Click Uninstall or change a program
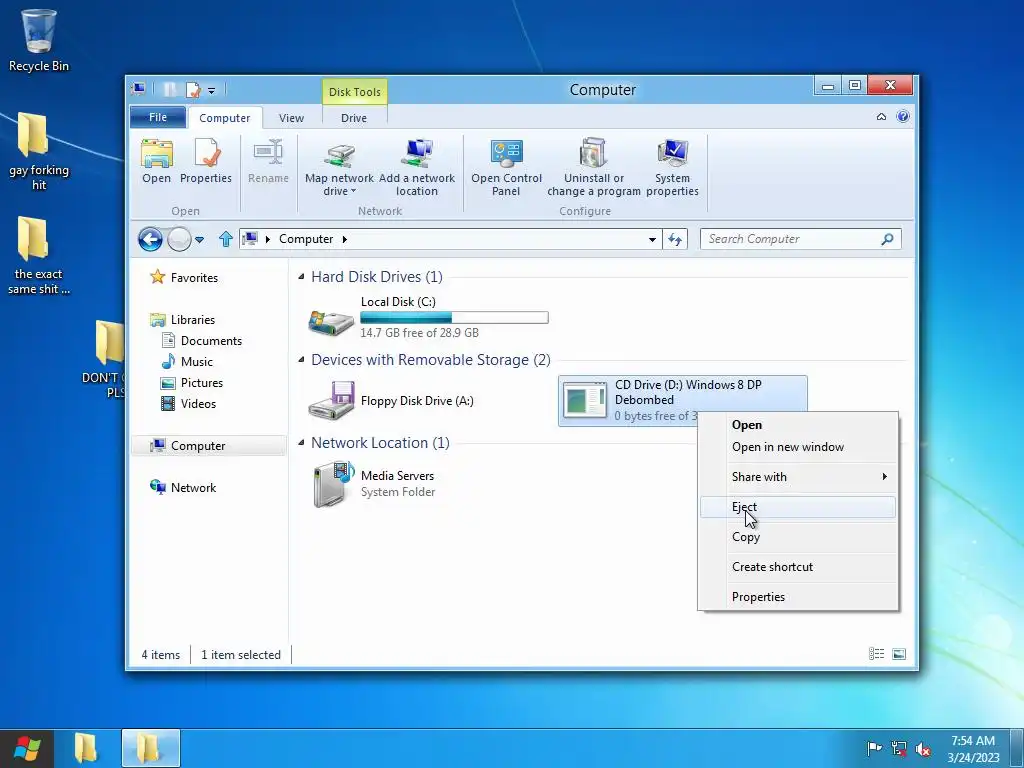 [x=594, y=168]
